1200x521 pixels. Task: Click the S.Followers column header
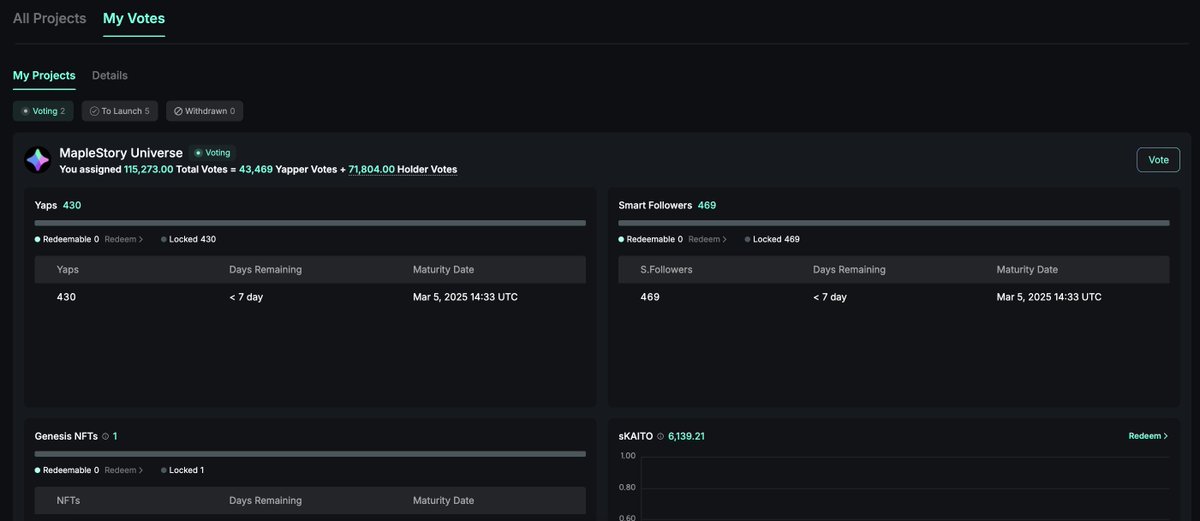pos(666,270)
